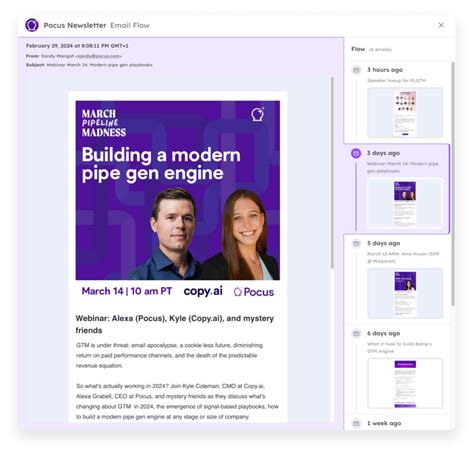Click the sender email address link

tap(99, 56)
